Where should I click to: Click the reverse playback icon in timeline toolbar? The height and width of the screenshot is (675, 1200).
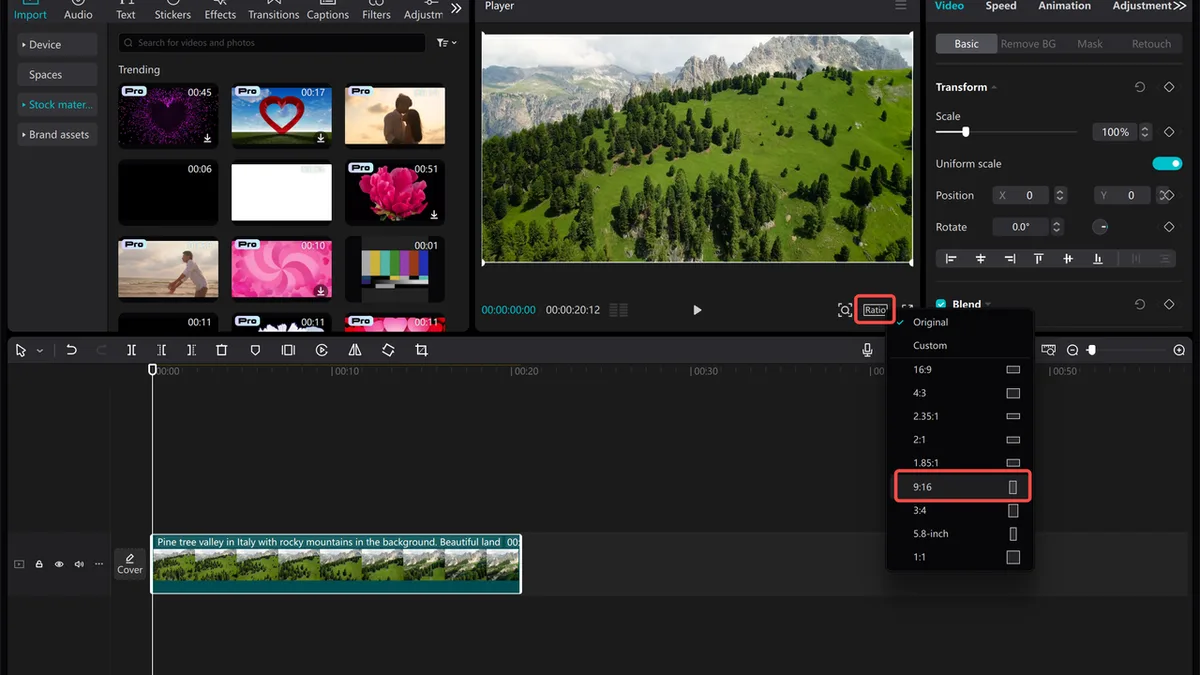pyautogui.click(x=322, y=350)
